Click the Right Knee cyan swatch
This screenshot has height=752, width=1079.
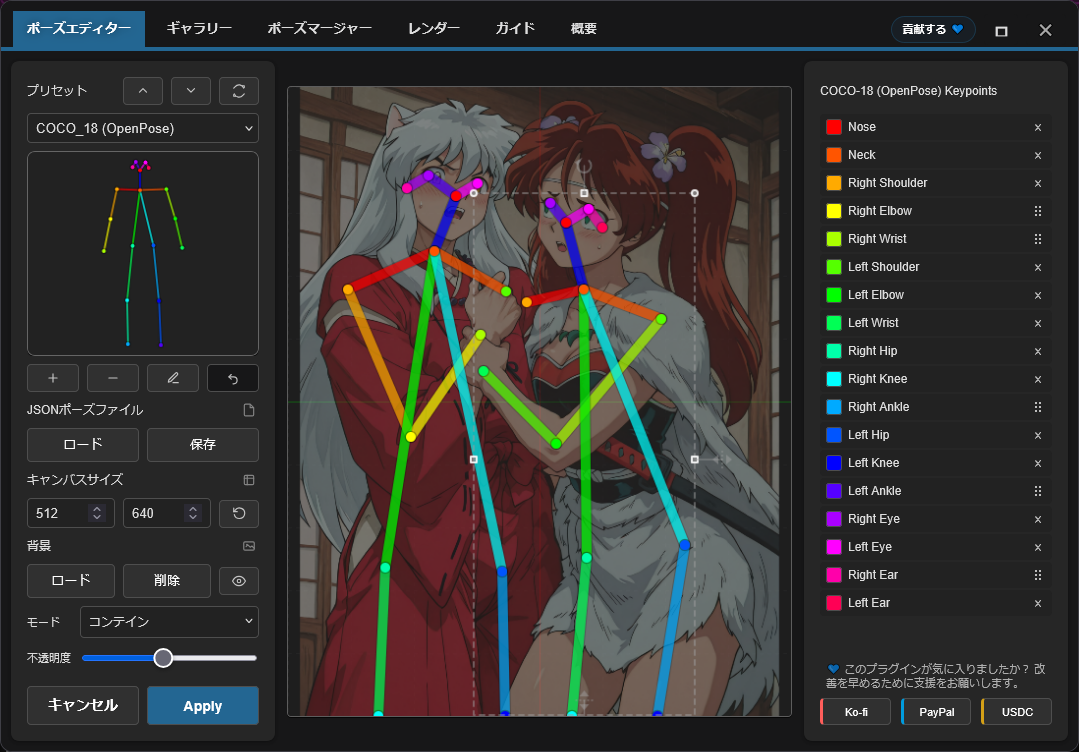coord(833,378)
